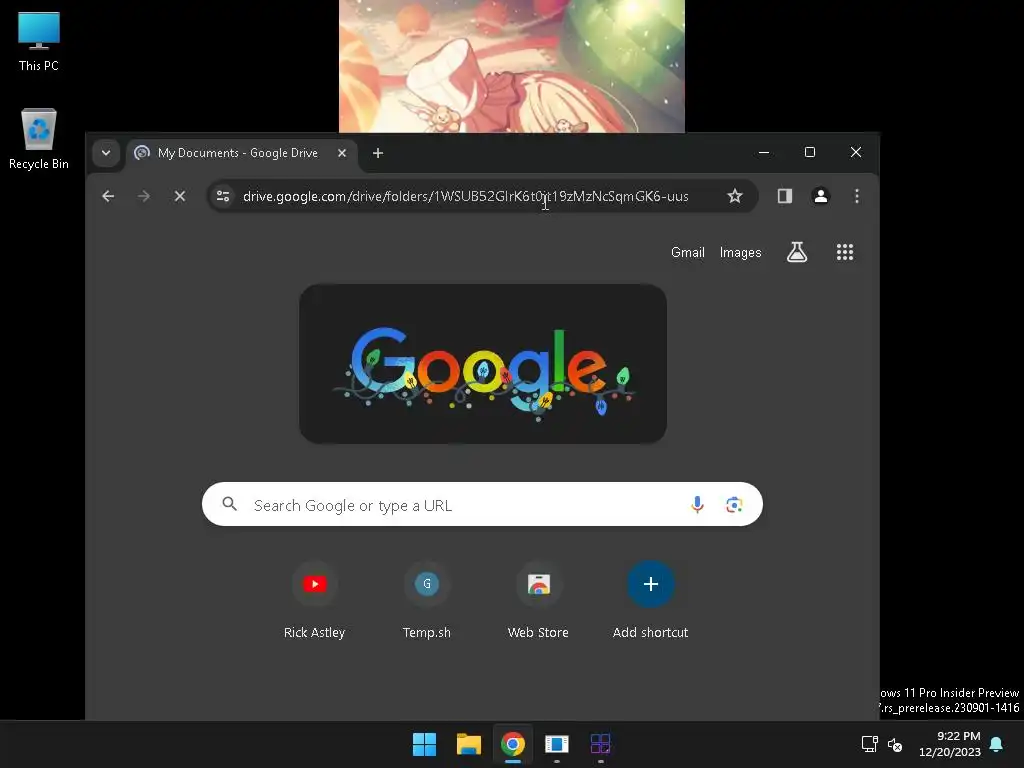Select the Recycle Bin desktop icon
This screenshot has height=768, width=1024.
click(x=39, y=139)
